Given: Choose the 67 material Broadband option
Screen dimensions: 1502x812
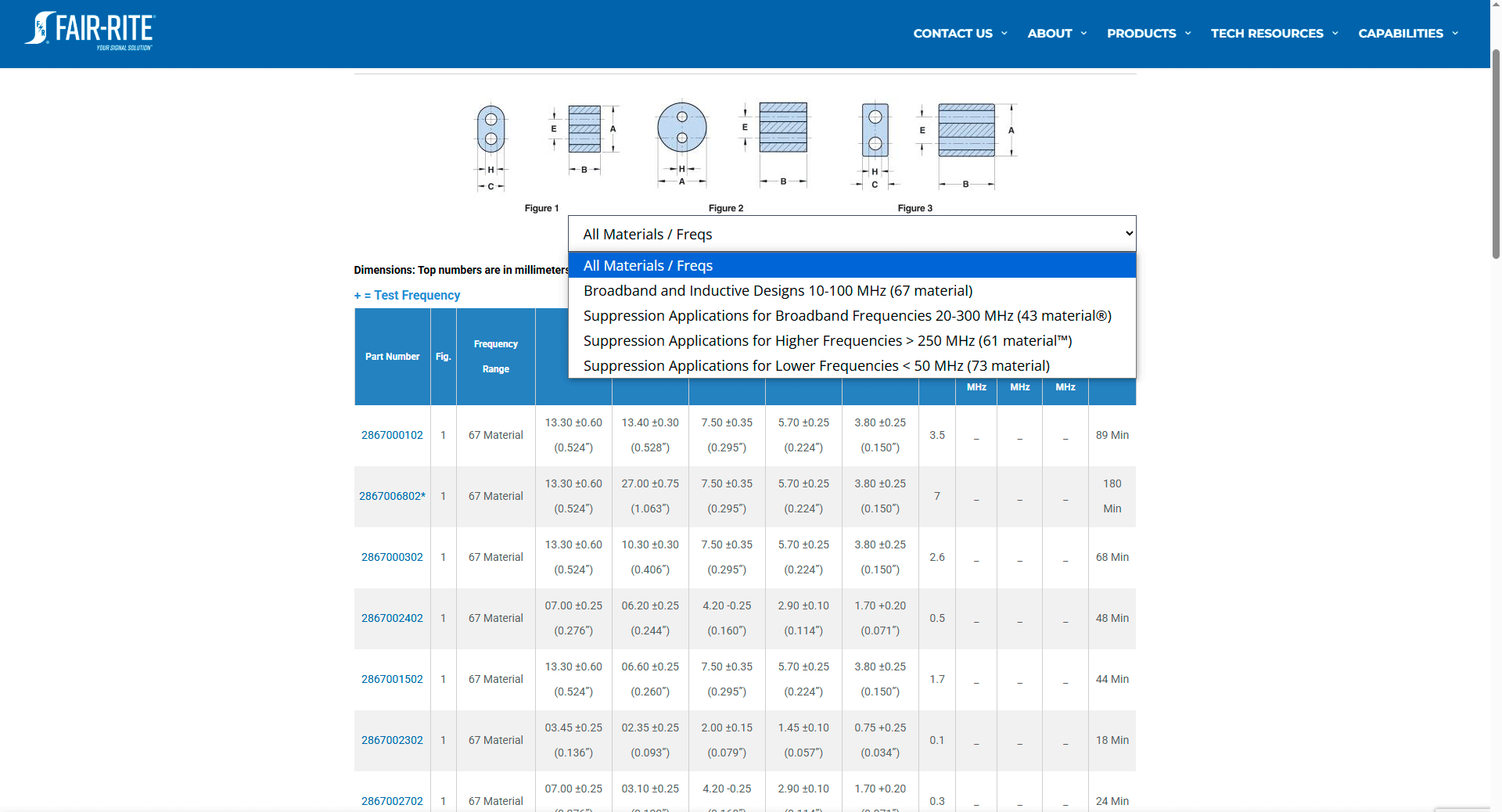Looking at the screenshot, I should point(778,291).
